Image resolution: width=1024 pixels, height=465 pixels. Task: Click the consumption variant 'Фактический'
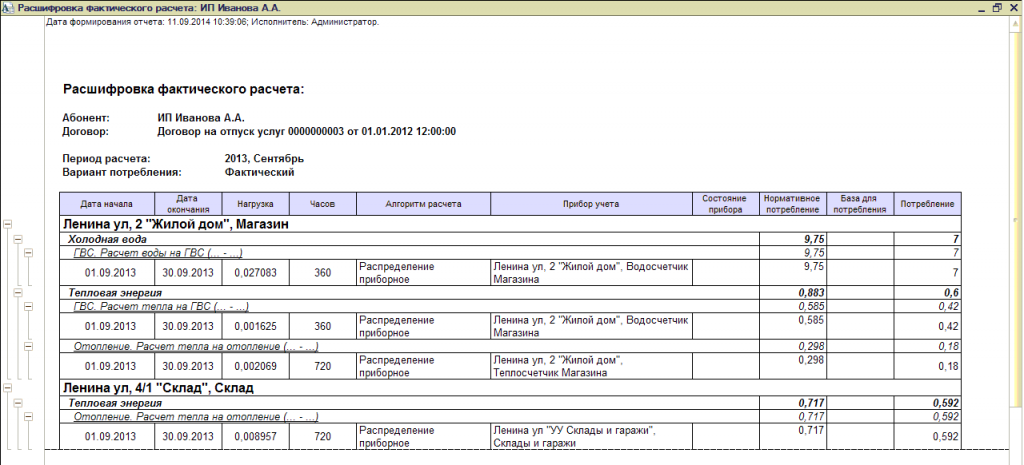pyautogui.click(x=259, y=172)
